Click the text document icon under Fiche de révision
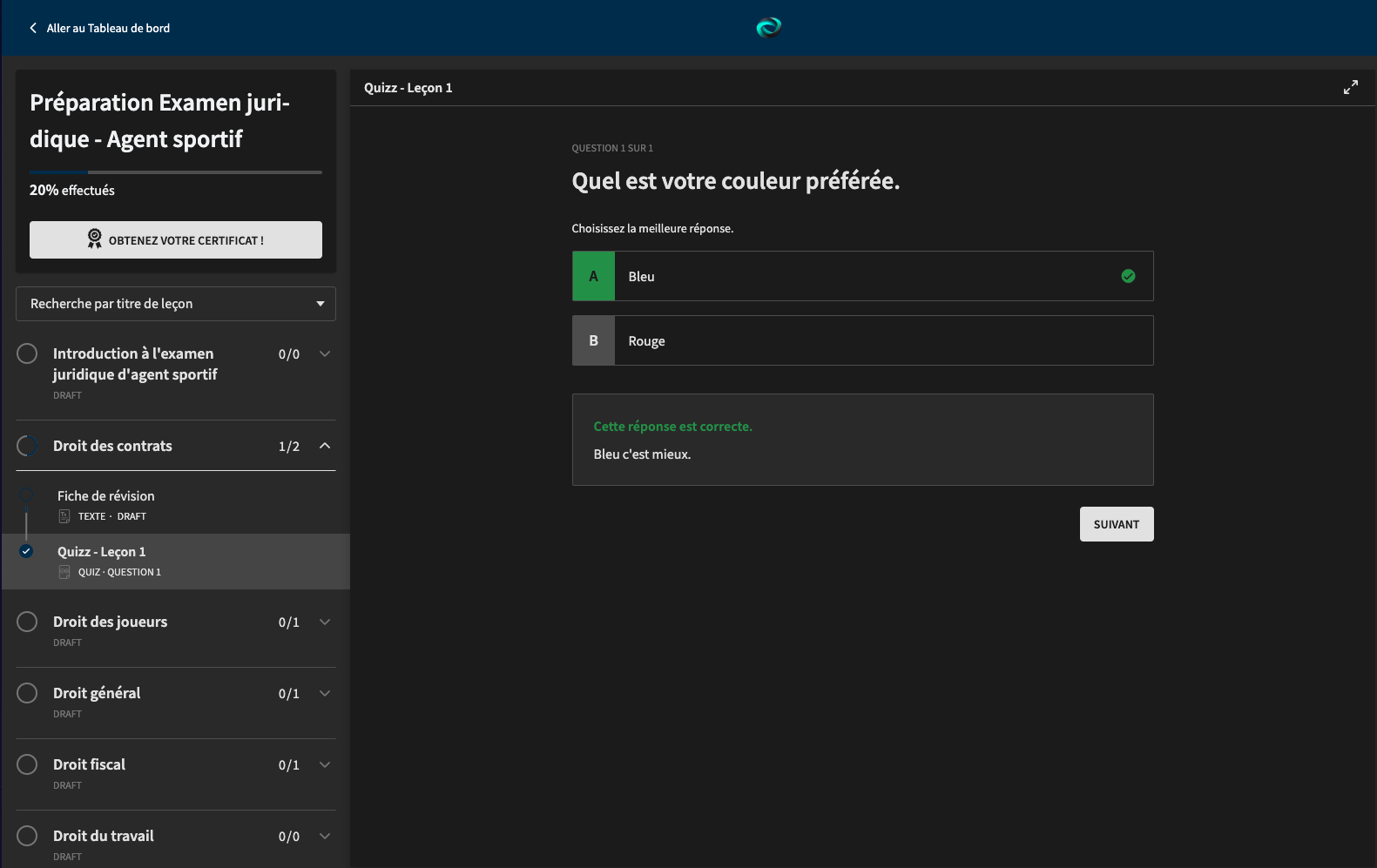1377x868 pixels. tap(64, 516)
